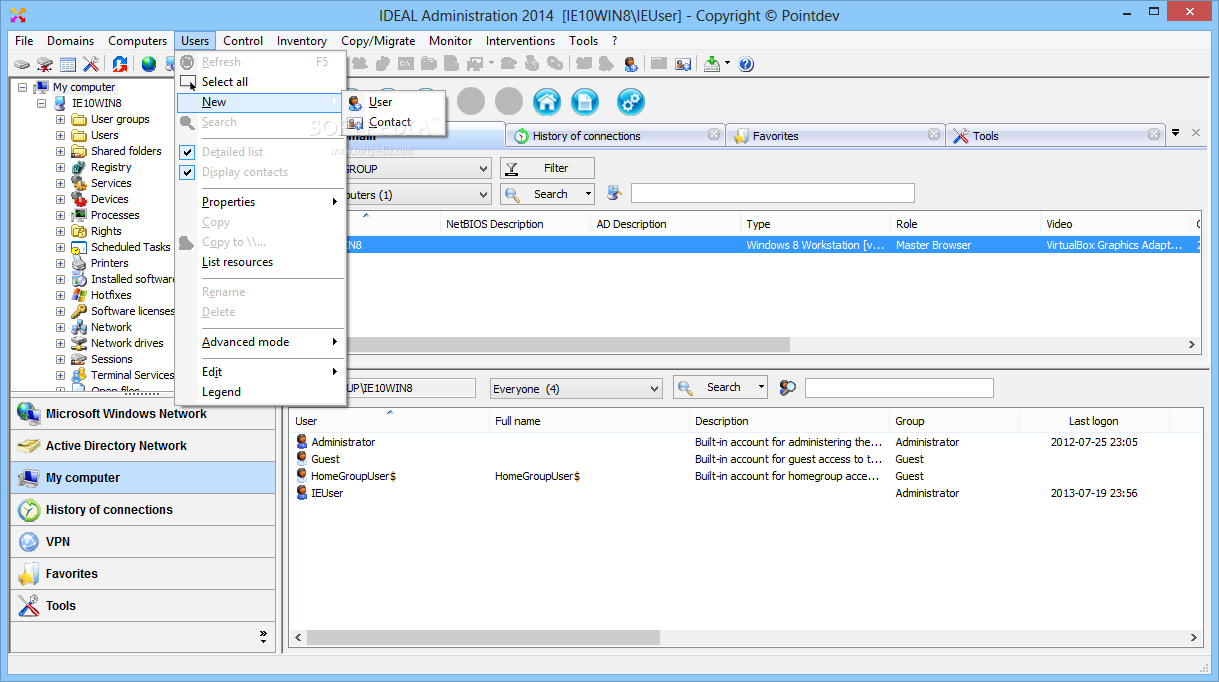Expand the User groups tree node
1219x682 pixels.
60,119
